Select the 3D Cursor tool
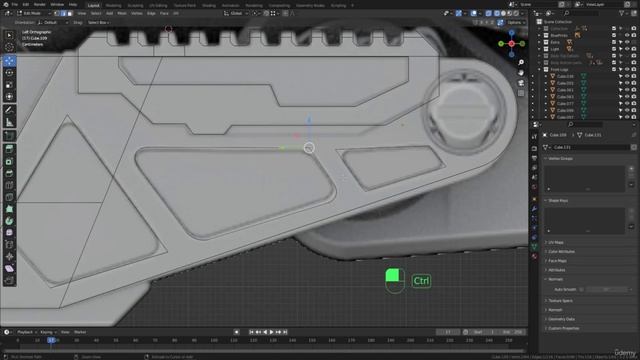The height and width of the screenshot is (360, 640). pyautogui.click(x=9, y=47)
